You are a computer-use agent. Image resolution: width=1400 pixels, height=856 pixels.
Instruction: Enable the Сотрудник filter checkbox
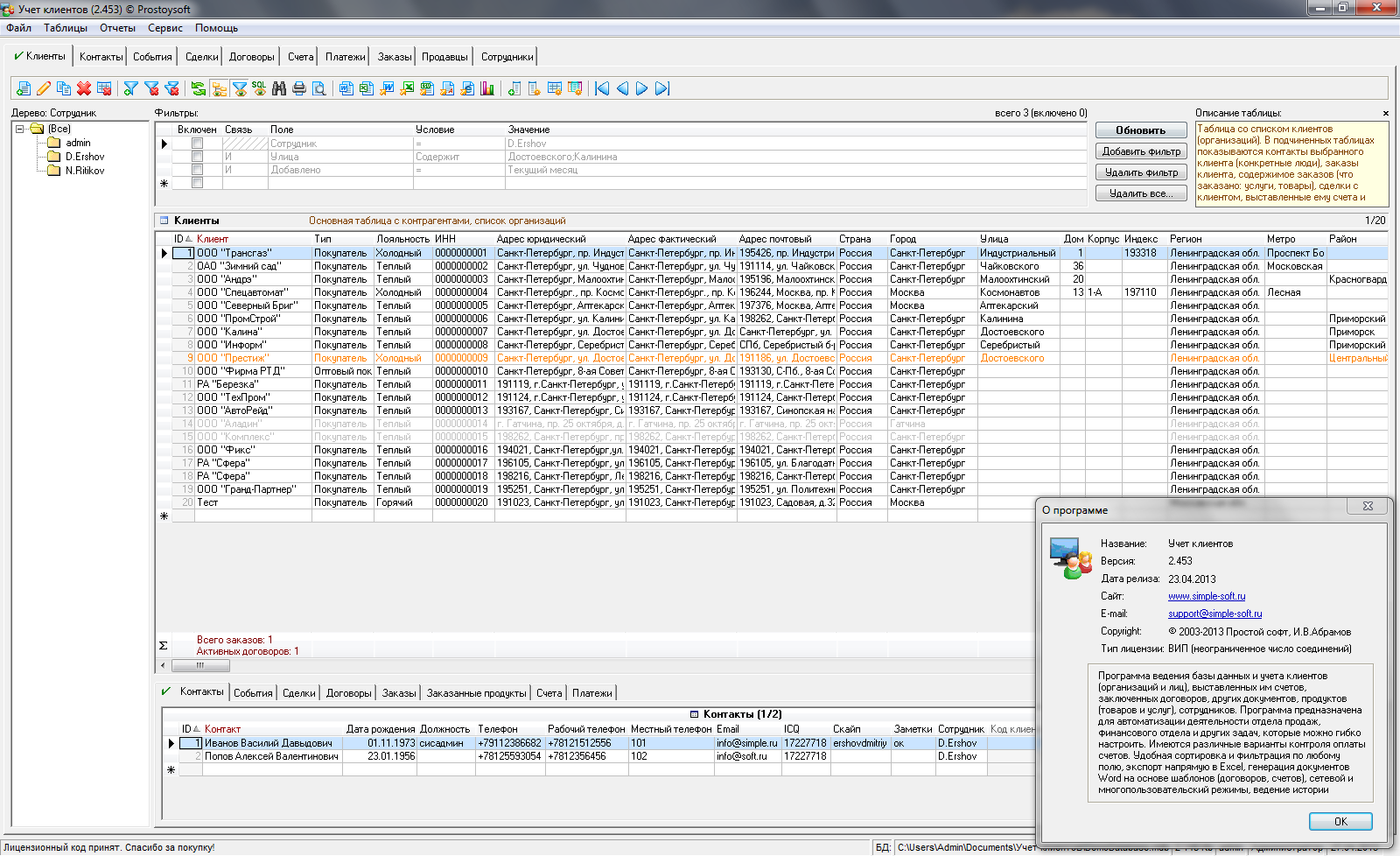197,144
